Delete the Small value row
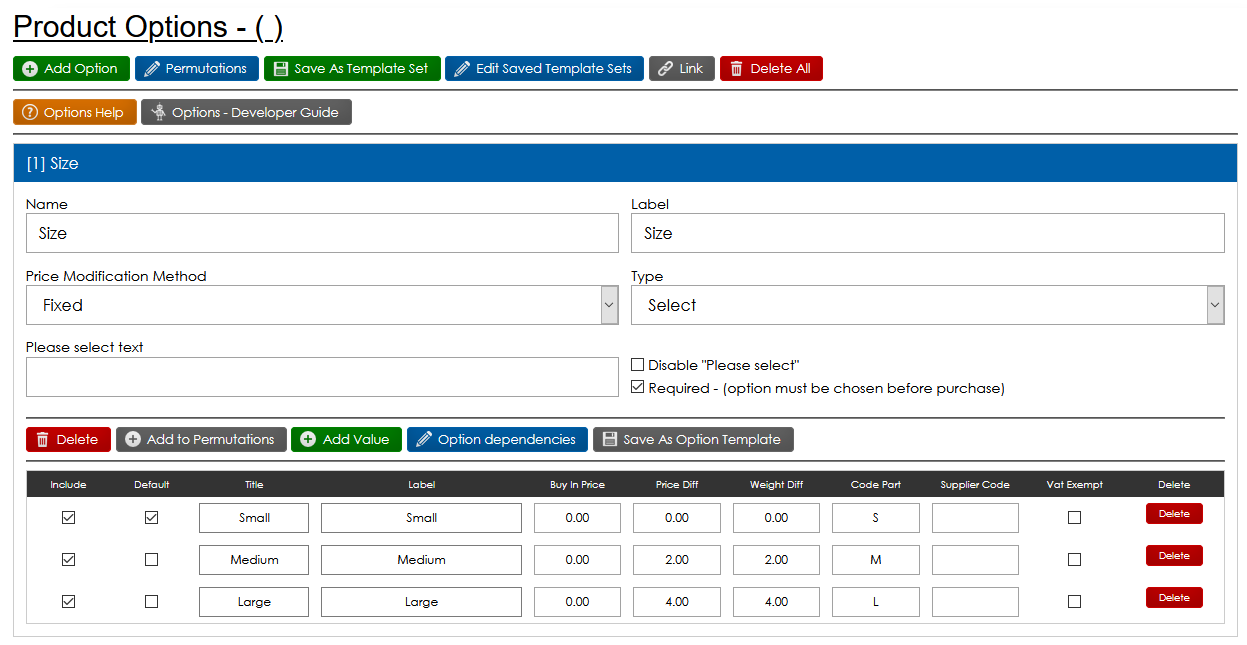Image resolution: width=1247 pixels, height=645 pixels. [1174, 514]
